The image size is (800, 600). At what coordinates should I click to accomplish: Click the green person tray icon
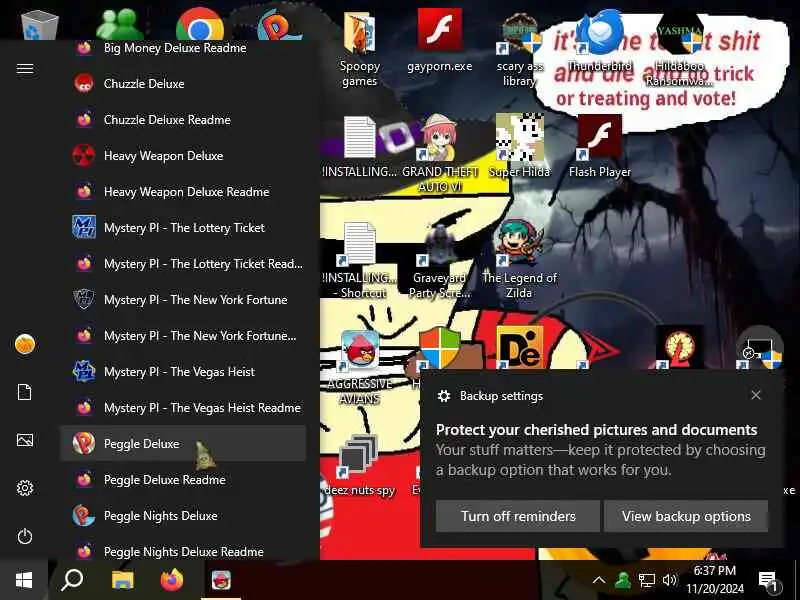click(x=622, y=580)
